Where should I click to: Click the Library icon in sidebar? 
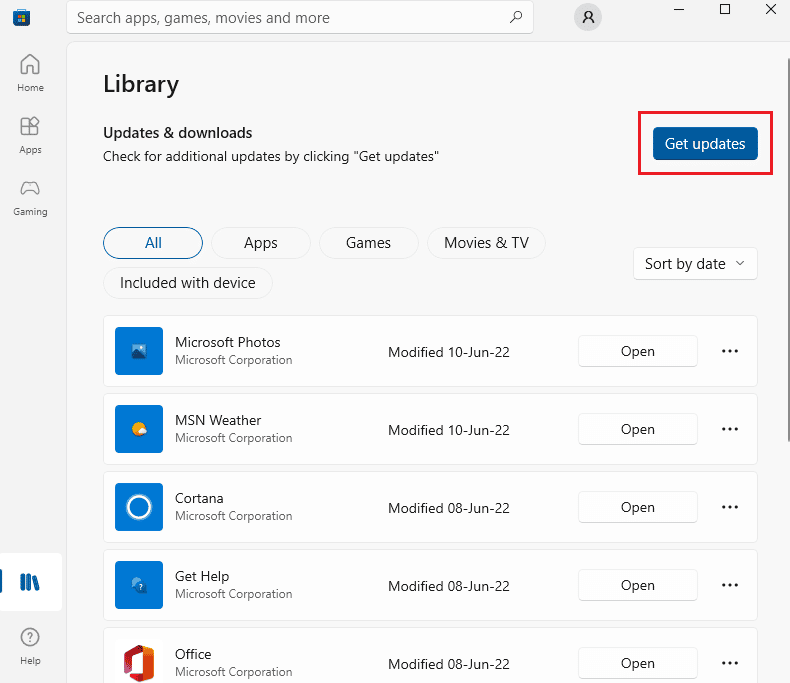coord(31,582)
